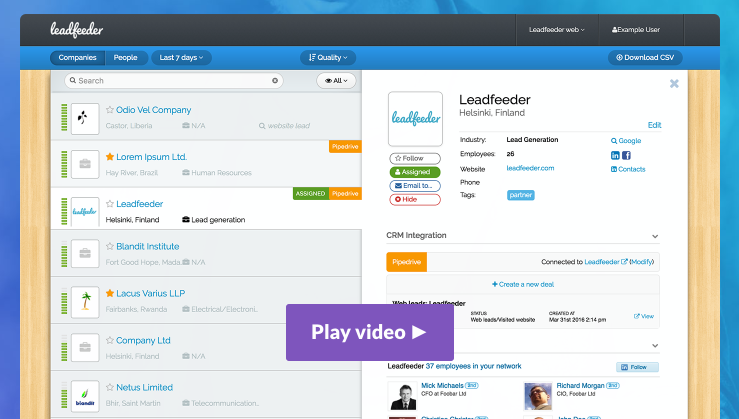
Task: Create a new deal
Action: 523,284
